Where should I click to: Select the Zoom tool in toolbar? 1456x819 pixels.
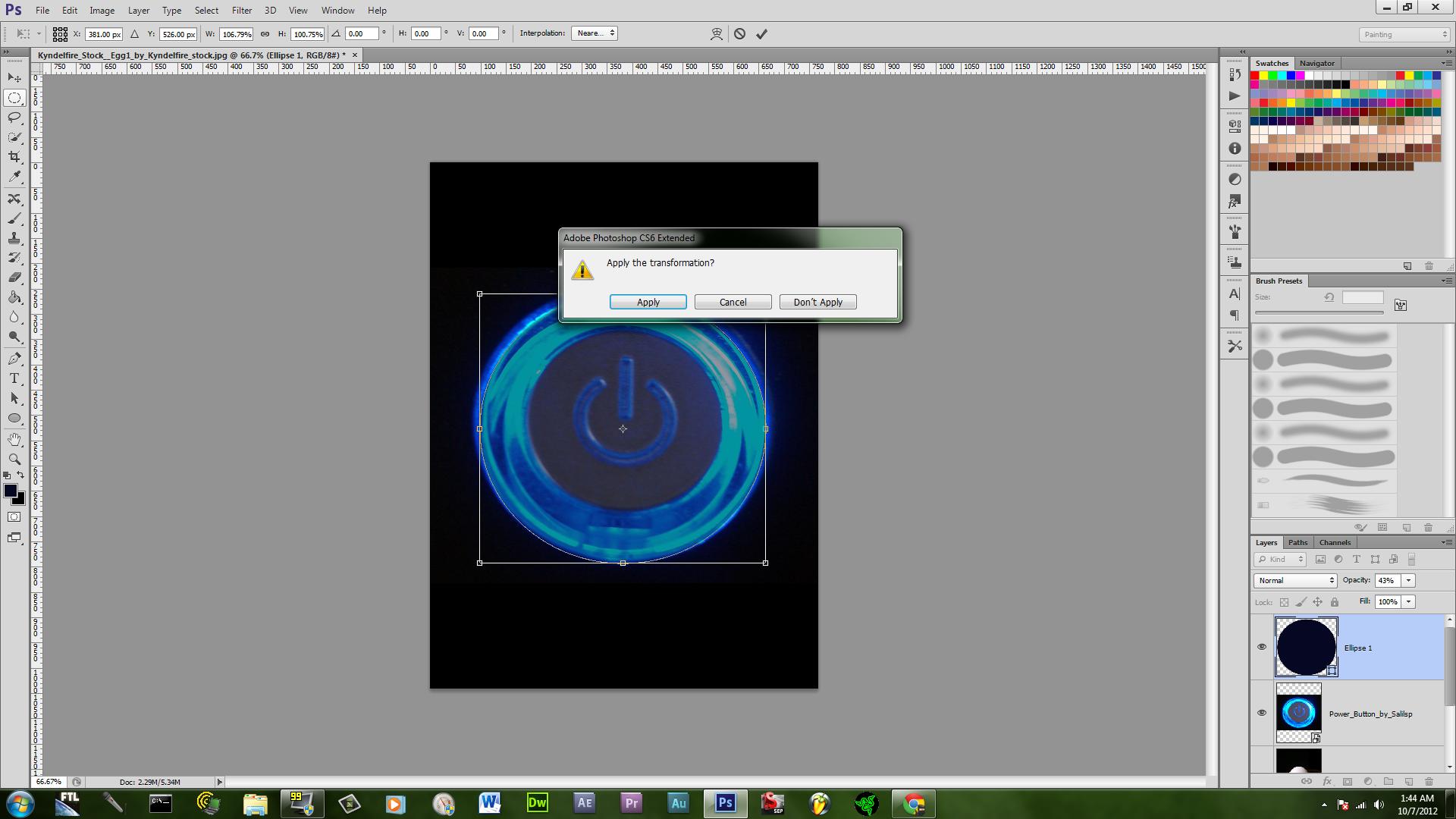point(14,459)
